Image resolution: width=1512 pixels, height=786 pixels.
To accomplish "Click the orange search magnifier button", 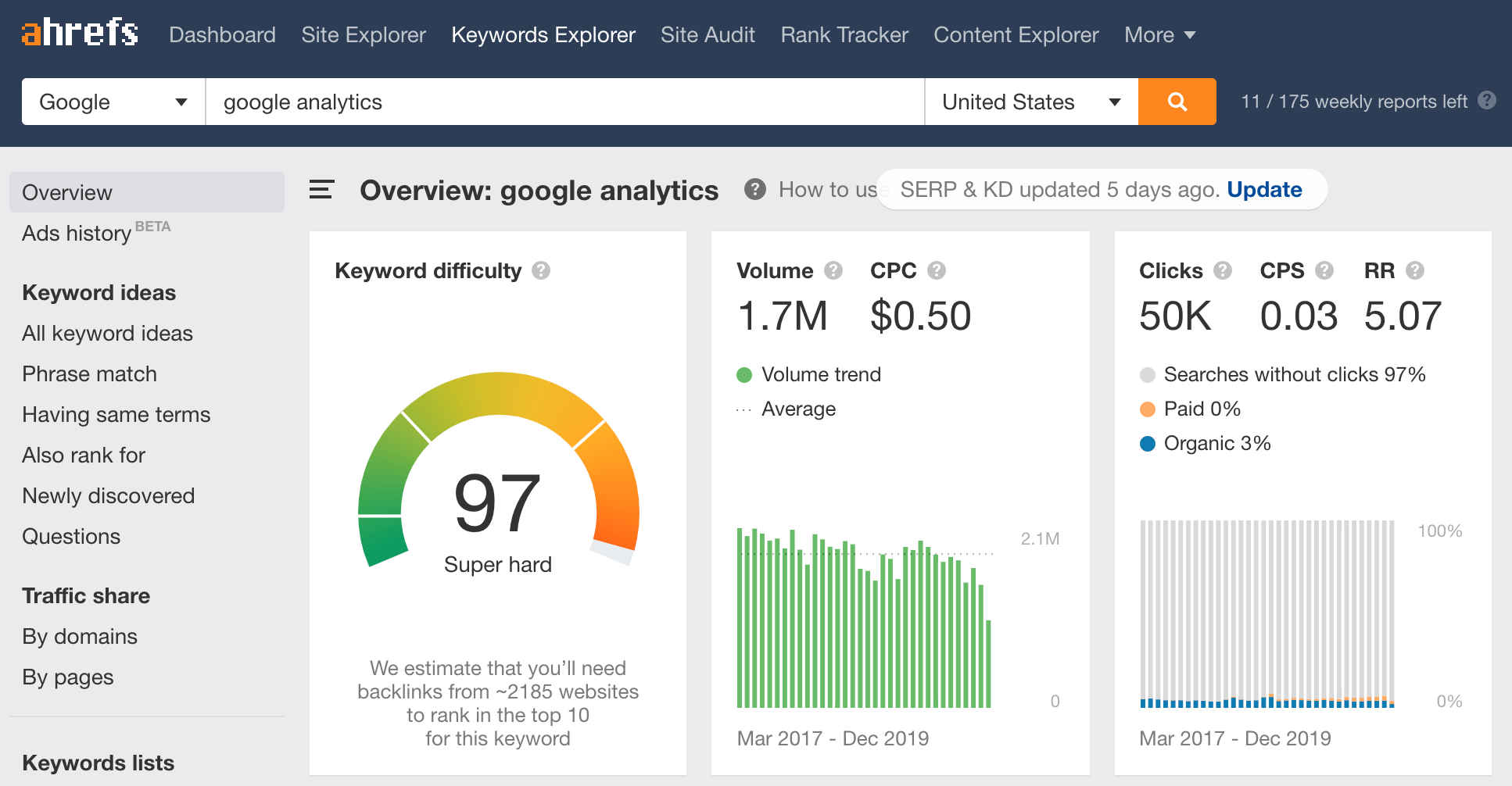I will click(1177, 102).
